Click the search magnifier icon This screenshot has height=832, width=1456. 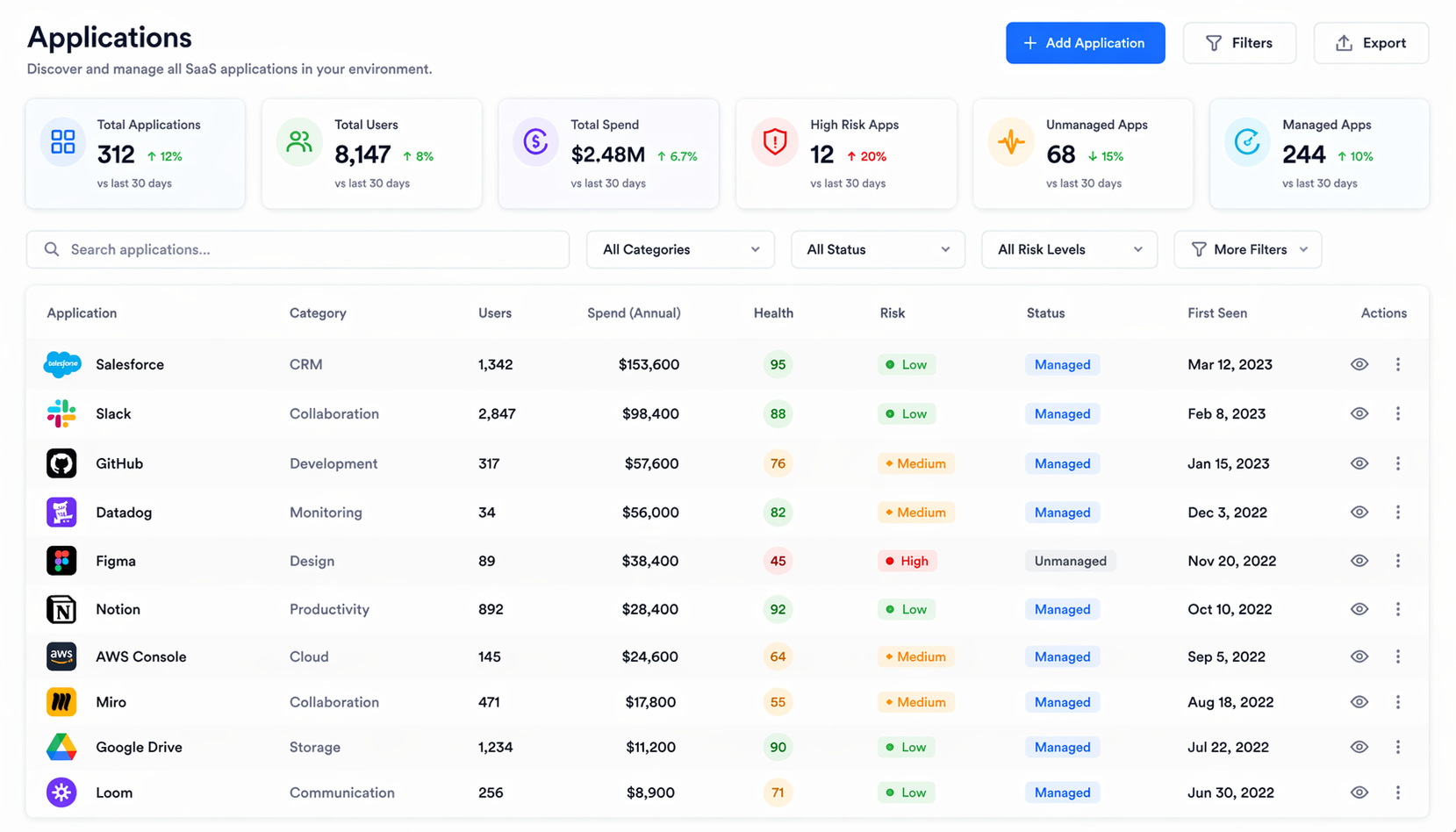(x=52, y=249)
